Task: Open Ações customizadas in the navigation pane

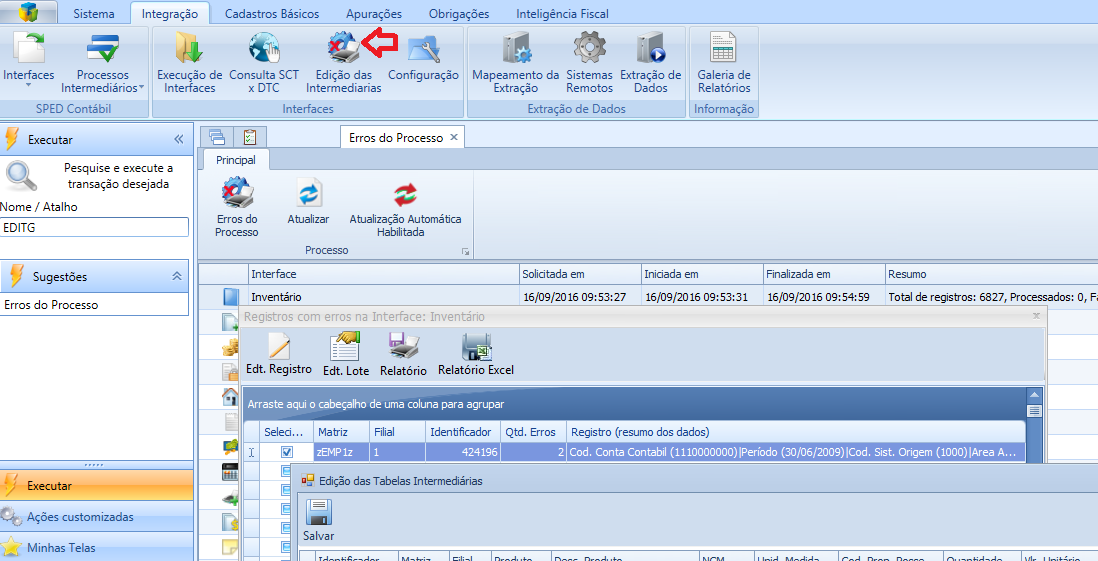Action: point(80,517)
